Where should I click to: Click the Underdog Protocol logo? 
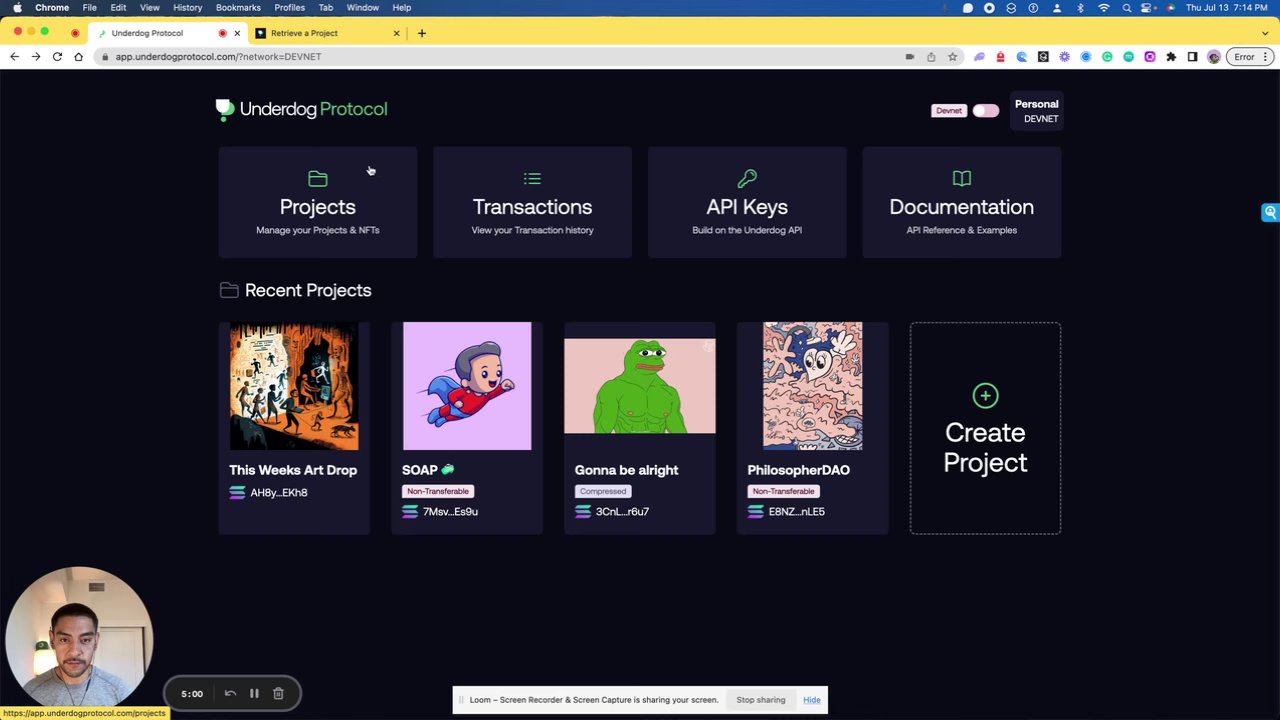point(301,109)
